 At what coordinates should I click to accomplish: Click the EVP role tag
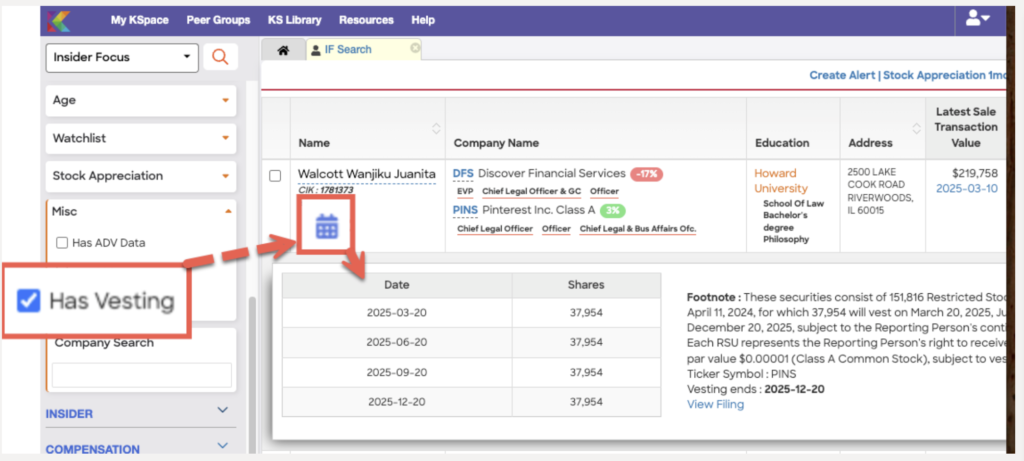tap(465, 191)
